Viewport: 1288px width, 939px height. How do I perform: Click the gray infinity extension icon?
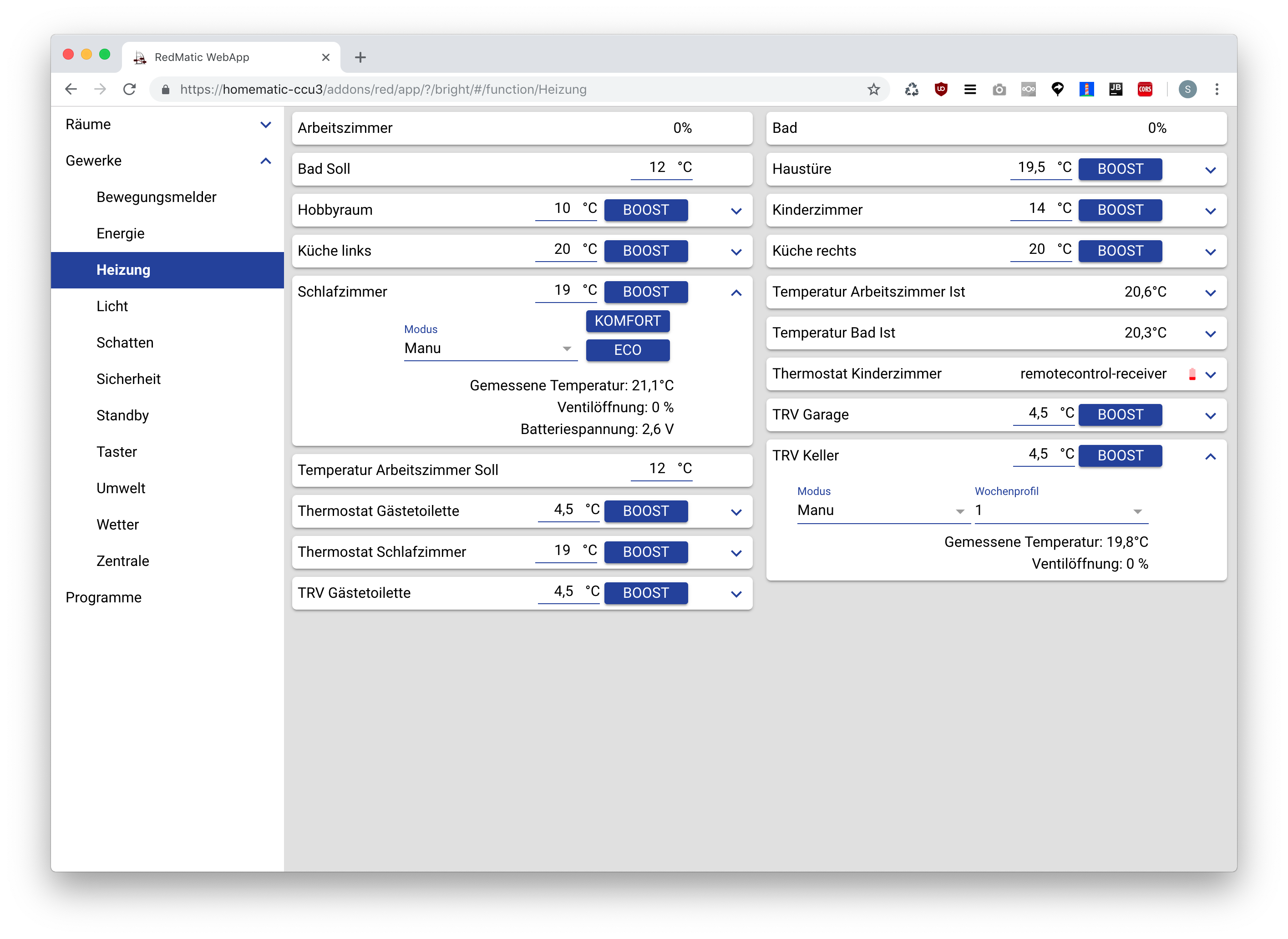point(1028,89)
